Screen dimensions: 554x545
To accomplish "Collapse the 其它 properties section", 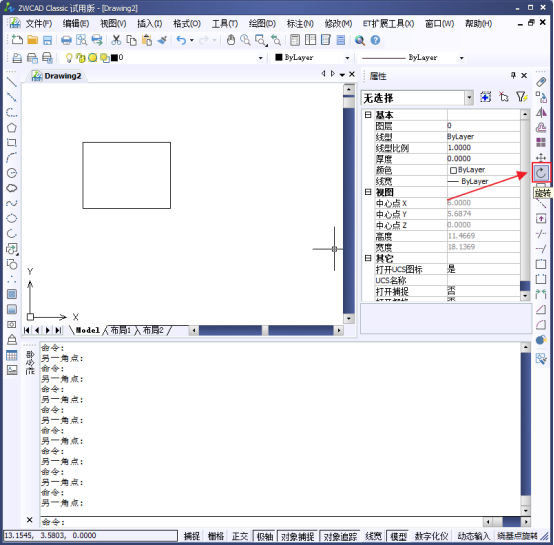I will [x=368, y=258].
